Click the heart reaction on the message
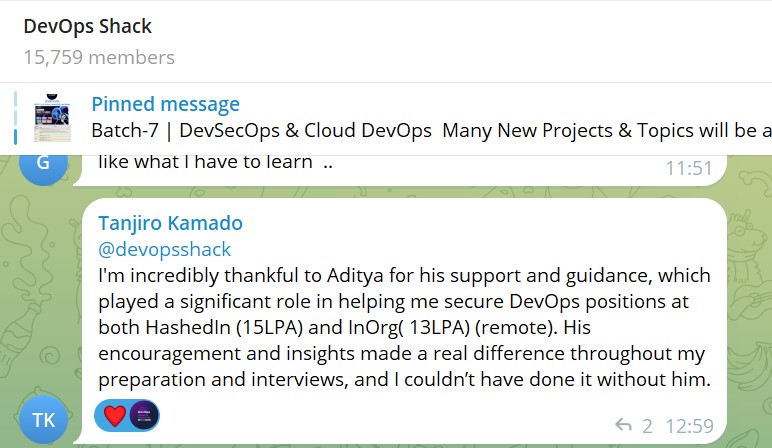The image size is (772, 448). [116, 415]
